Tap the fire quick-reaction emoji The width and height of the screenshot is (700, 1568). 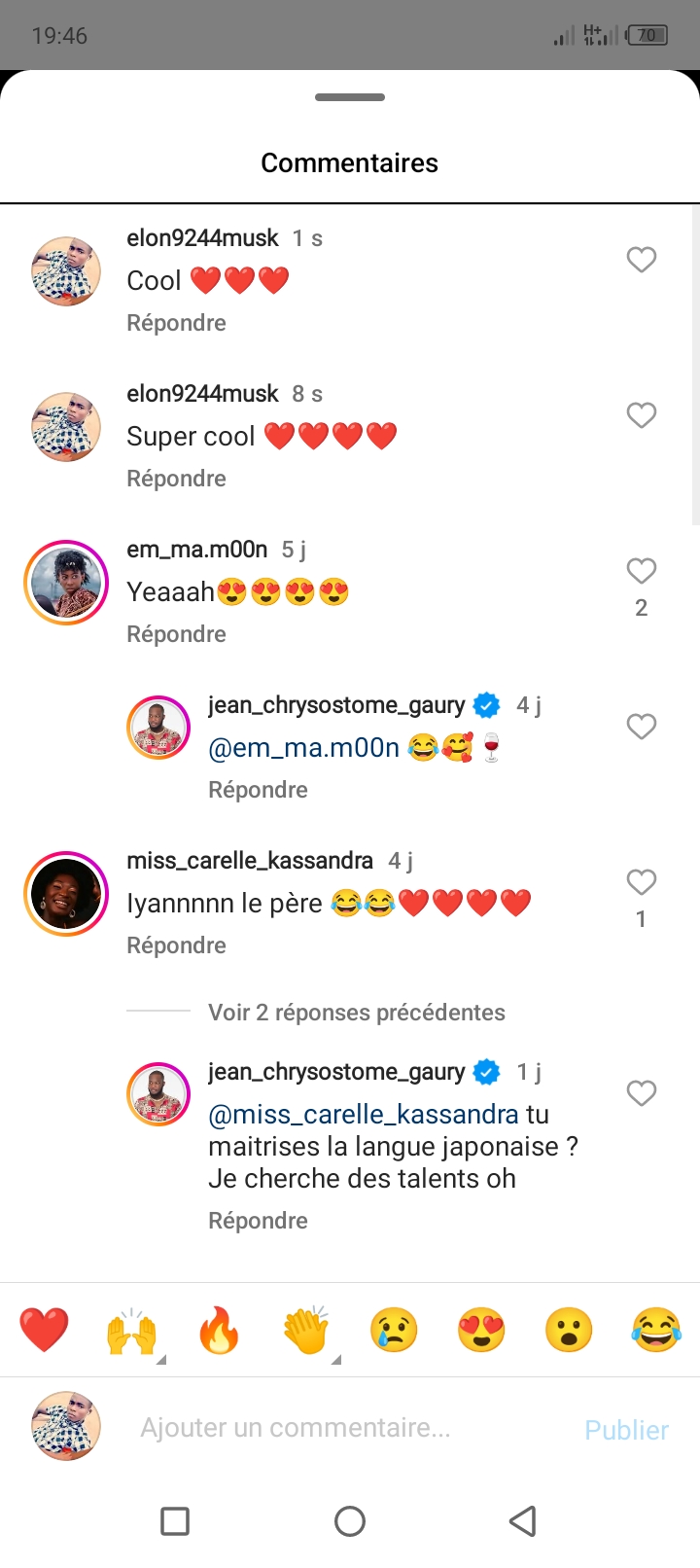(x=219, y=1330)
